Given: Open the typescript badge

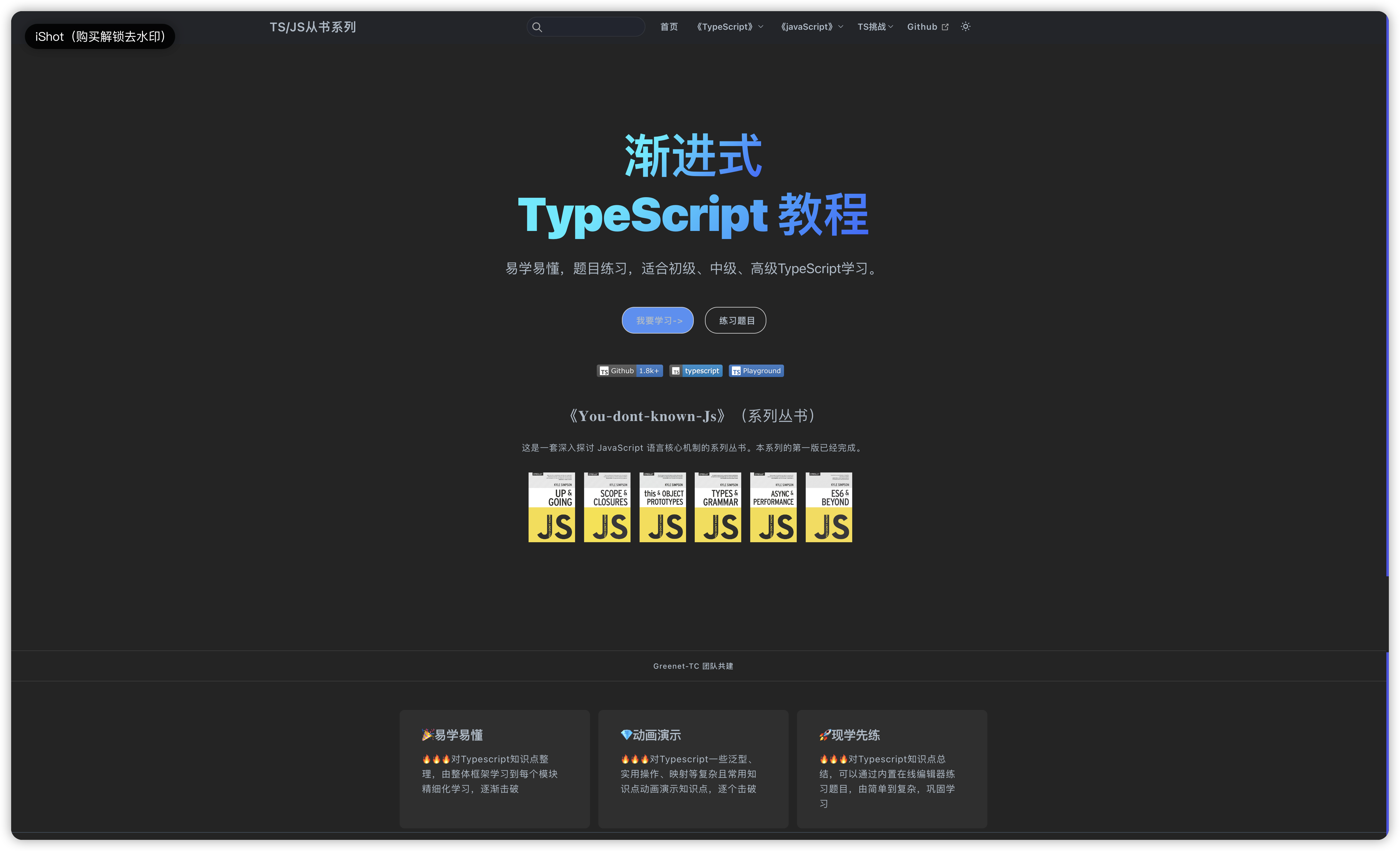Looking at the screenshot, I should point(695,371).
